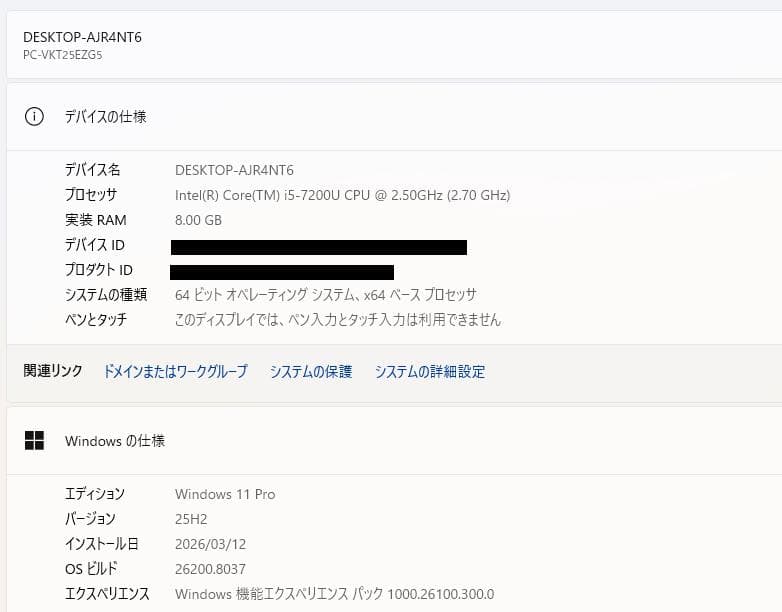
Task: Select the version value 25H2
Action: click(x=191, y=519)
